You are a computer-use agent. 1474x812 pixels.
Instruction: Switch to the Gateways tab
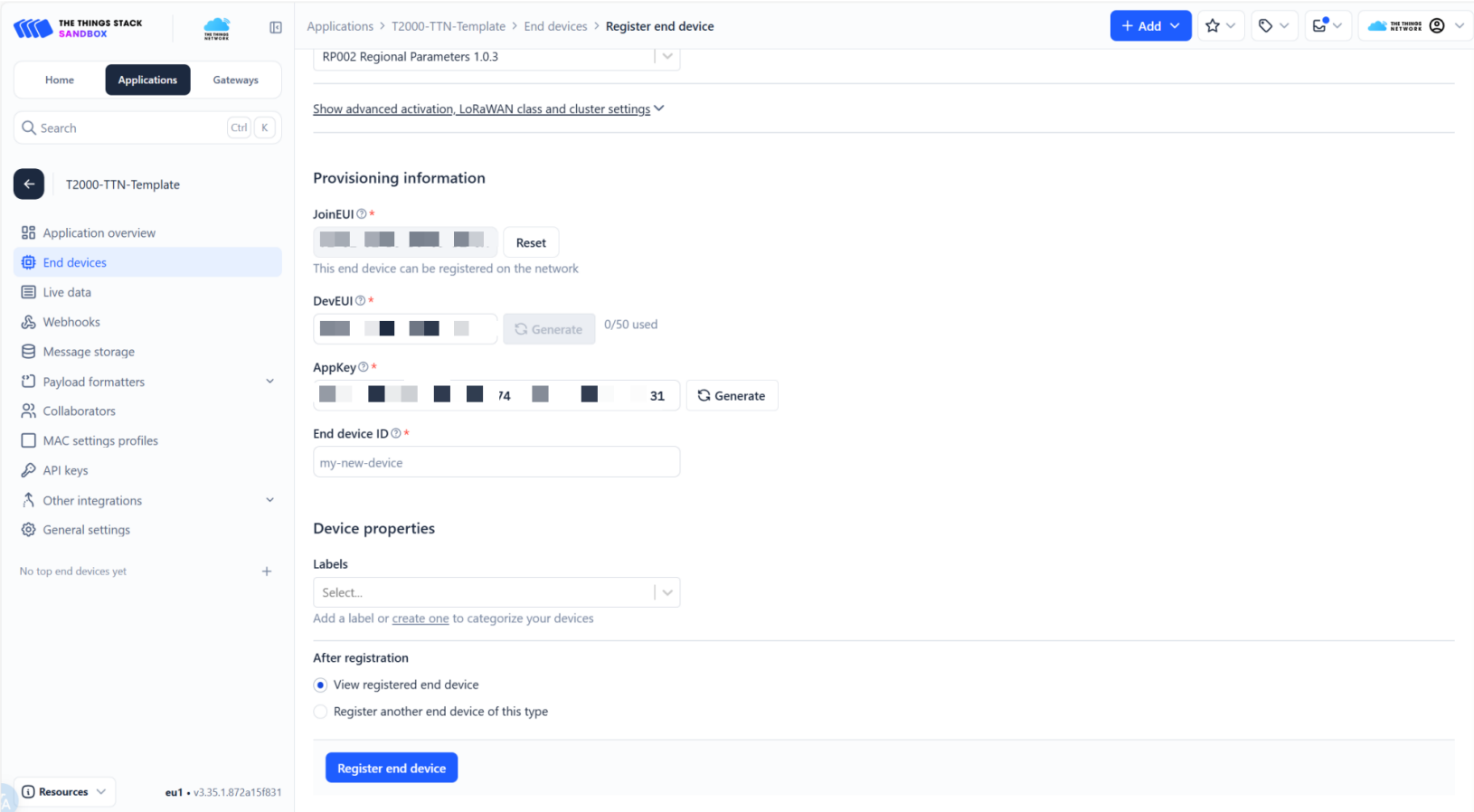point(235,80)
